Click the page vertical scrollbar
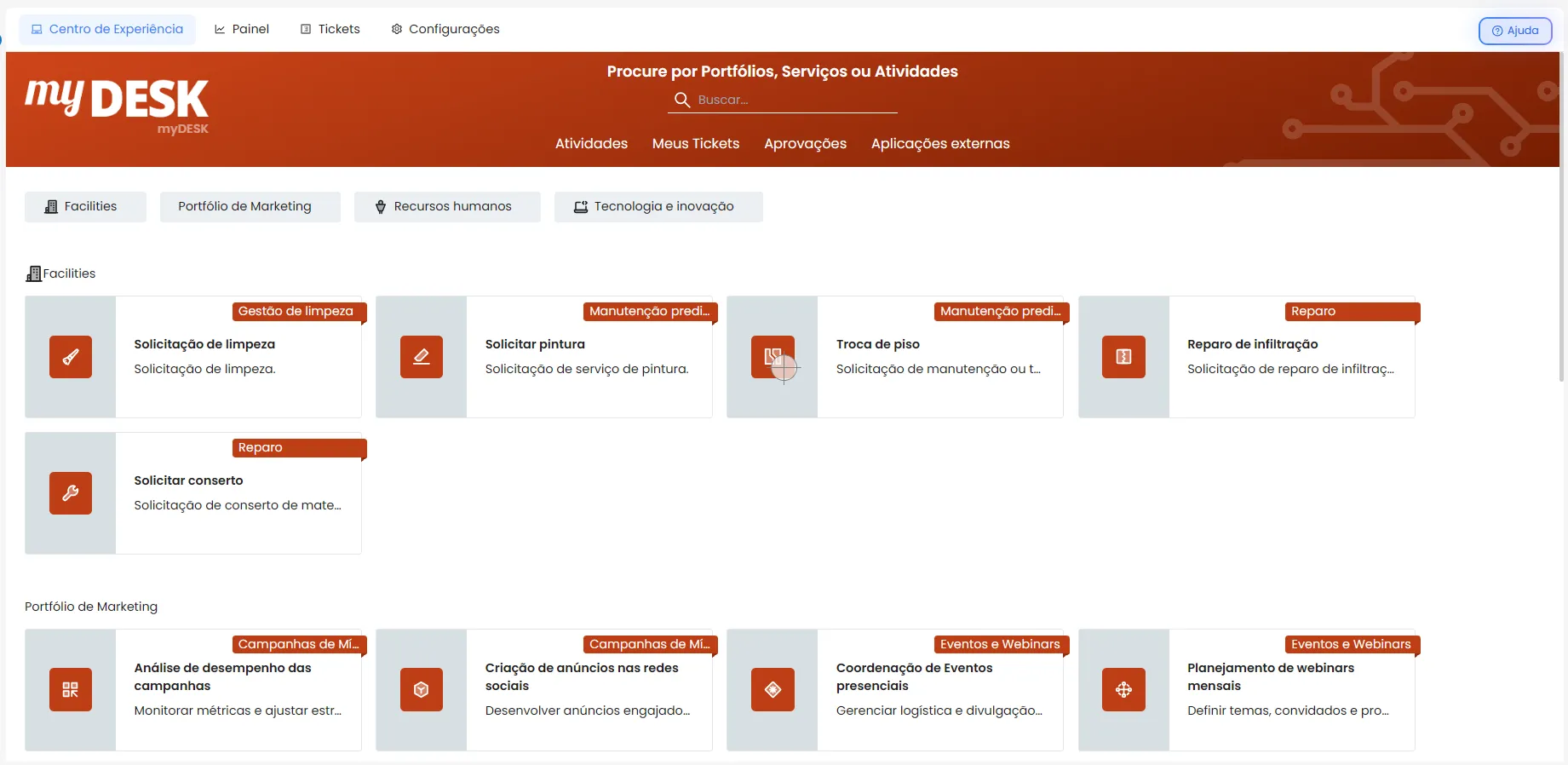The height and width of the screenshot is (765, 1568). point(1562,217)
